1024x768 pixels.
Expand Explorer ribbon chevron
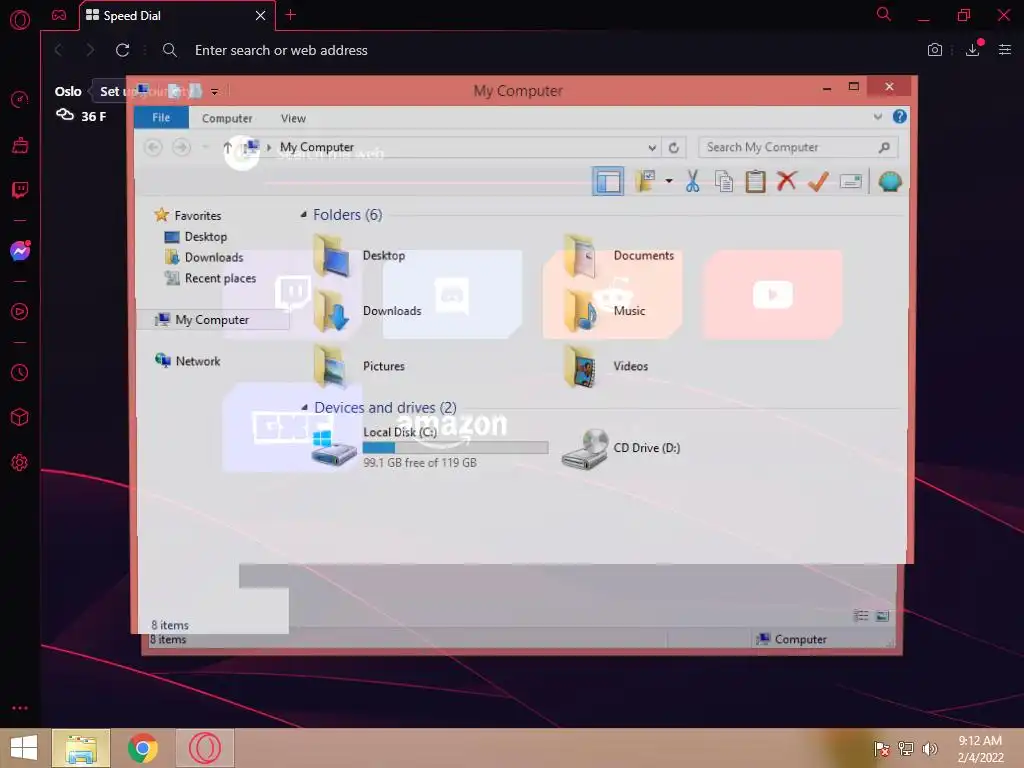point(878,117)
